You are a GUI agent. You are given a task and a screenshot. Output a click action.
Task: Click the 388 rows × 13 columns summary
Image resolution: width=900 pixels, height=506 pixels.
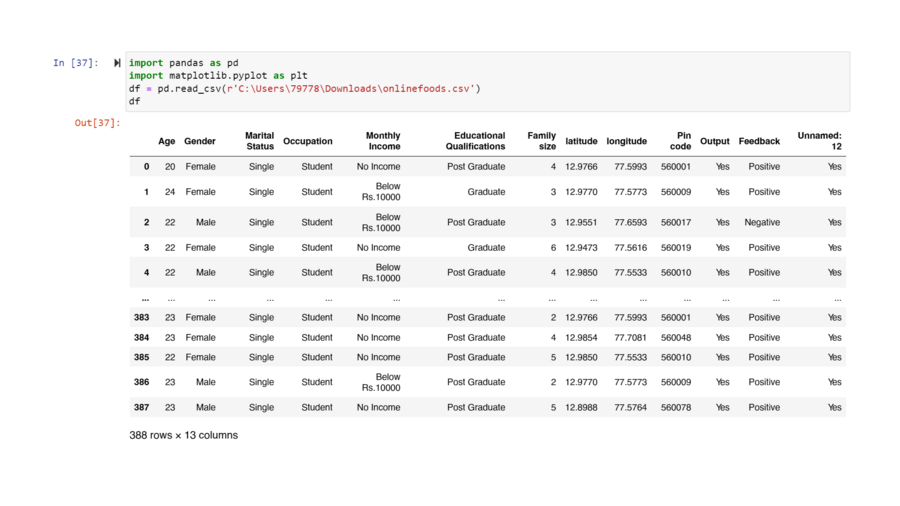[x=183, y=435]
